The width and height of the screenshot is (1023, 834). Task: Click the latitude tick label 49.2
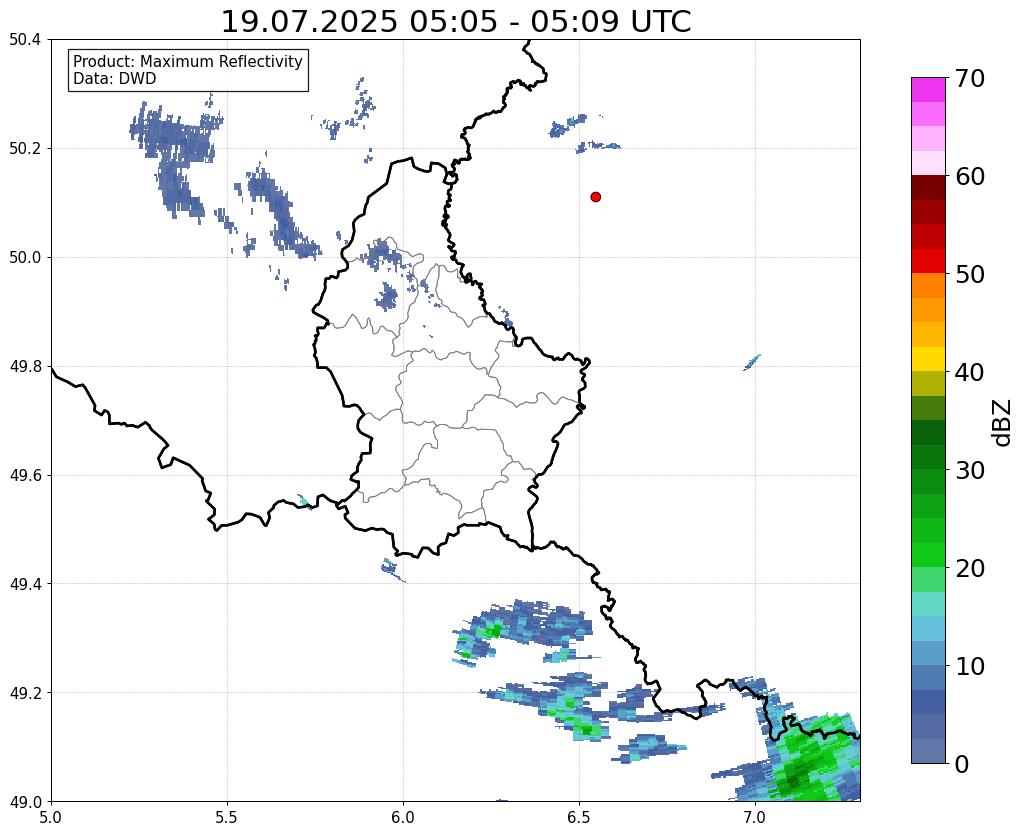click(25, 693)
